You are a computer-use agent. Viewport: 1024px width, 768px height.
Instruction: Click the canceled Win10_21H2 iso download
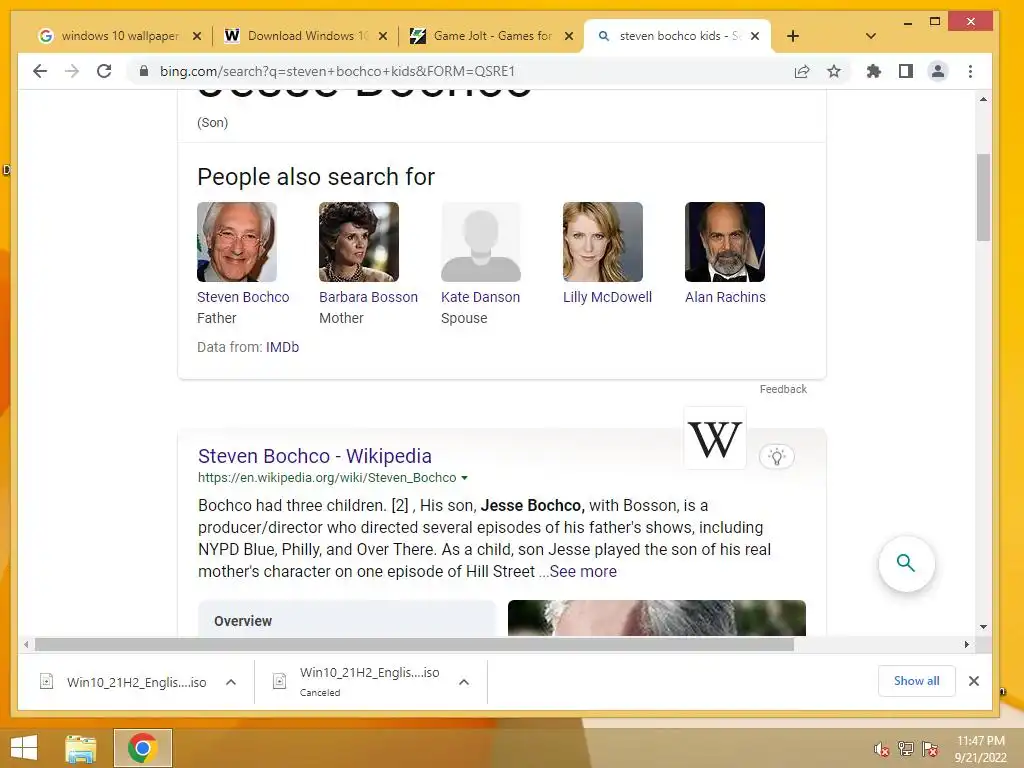[357, 682]
